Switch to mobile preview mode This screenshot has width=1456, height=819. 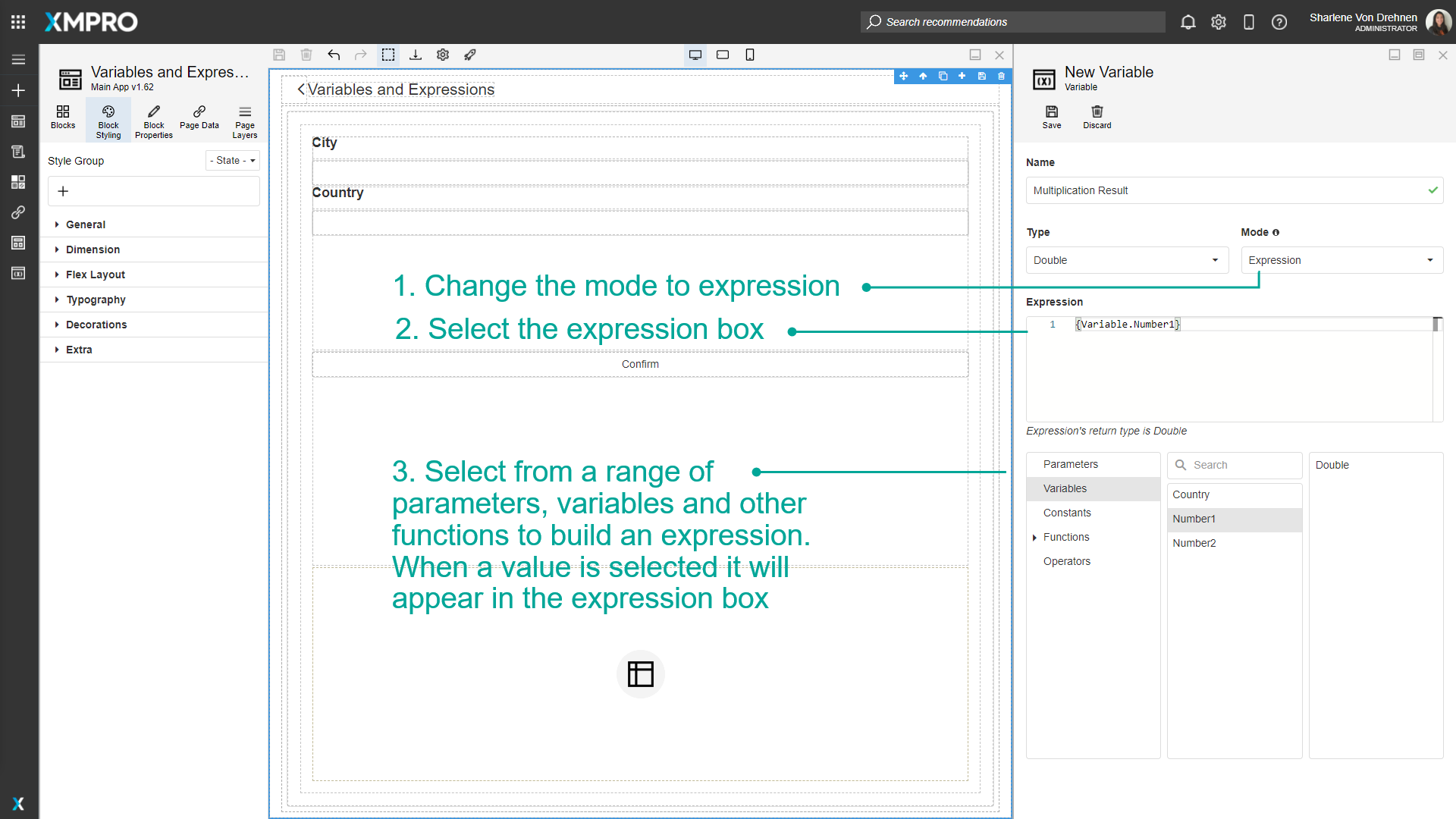click(x=750, y=55)
